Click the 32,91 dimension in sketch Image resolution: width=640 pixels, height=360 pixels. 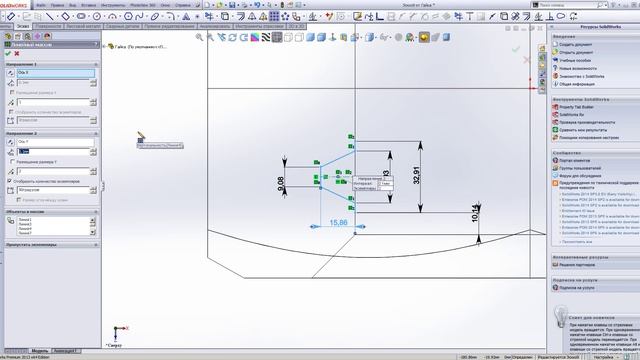coord(416,175)
